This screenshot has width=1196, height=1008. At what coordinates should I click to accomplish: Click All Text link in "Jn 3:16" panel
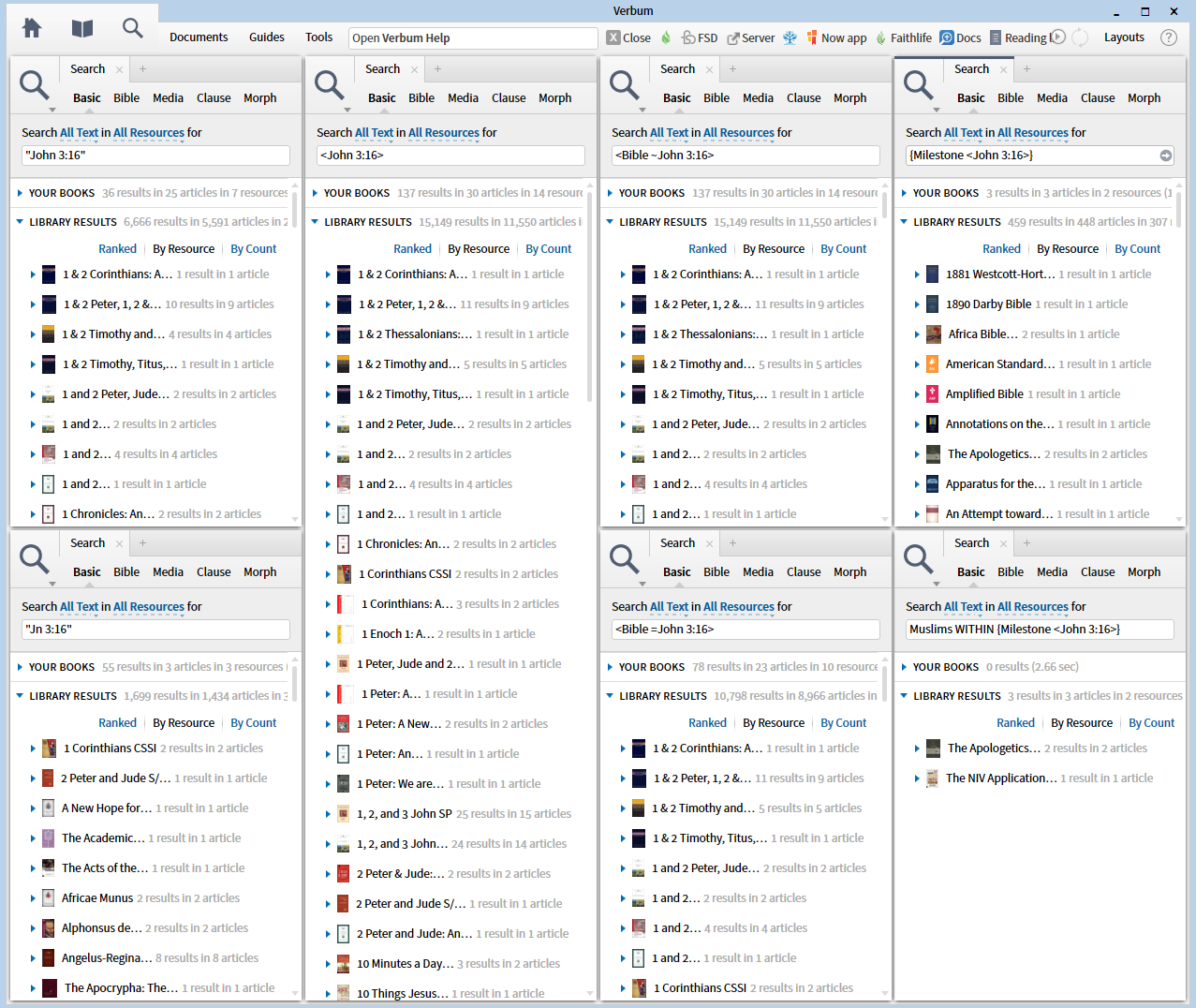tap(80, 607)
